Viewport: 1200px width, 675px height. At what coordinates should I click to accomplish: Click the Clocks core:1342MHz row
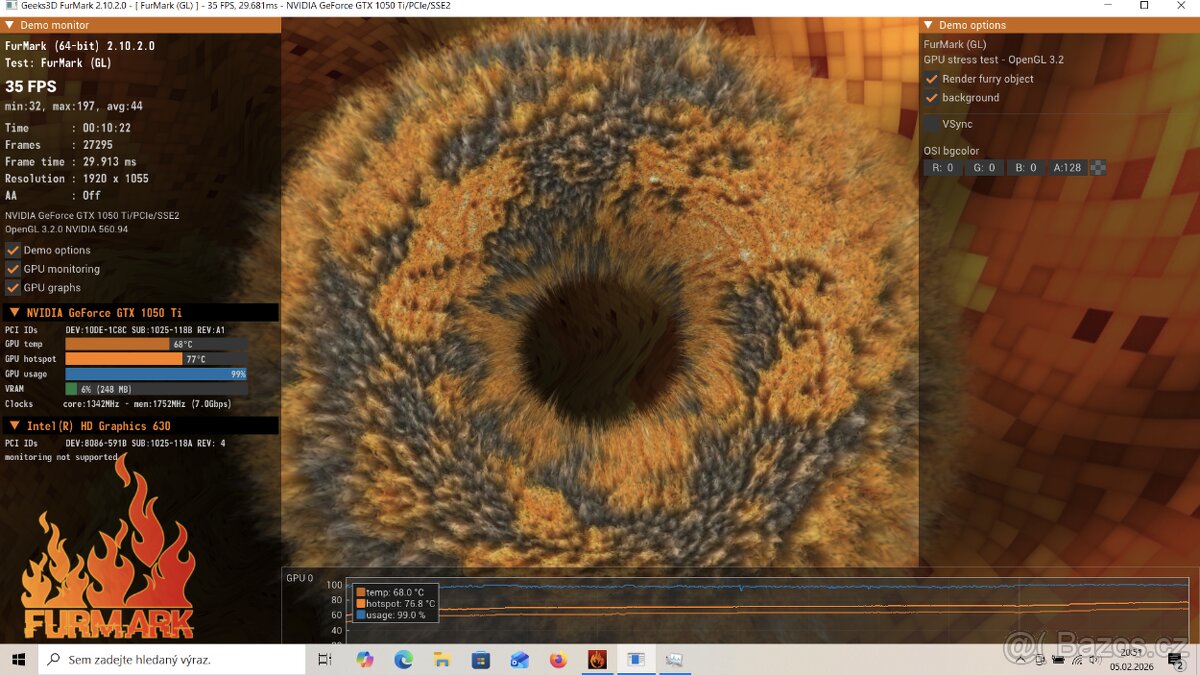[x=118, y=404]
